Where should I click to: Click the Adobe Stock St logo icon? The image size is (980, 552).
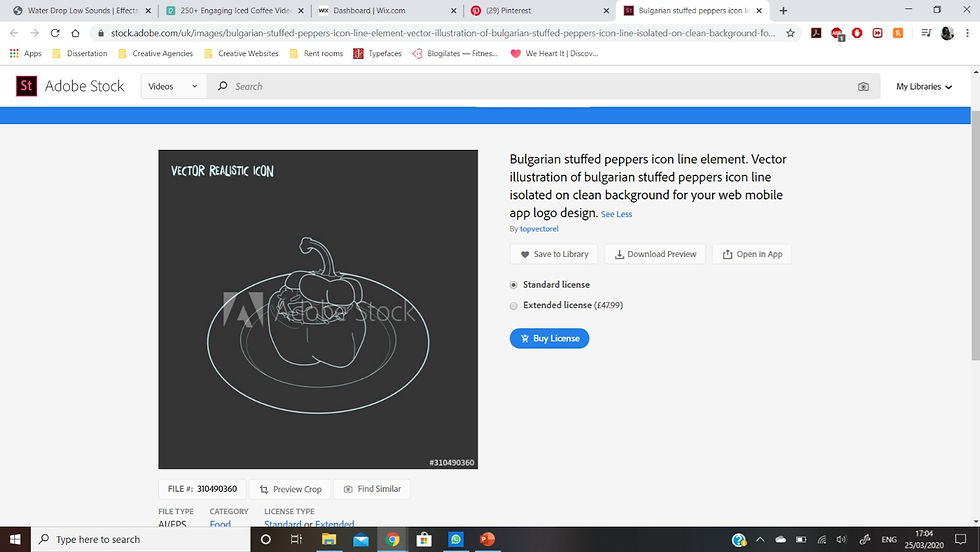point(26,86)
